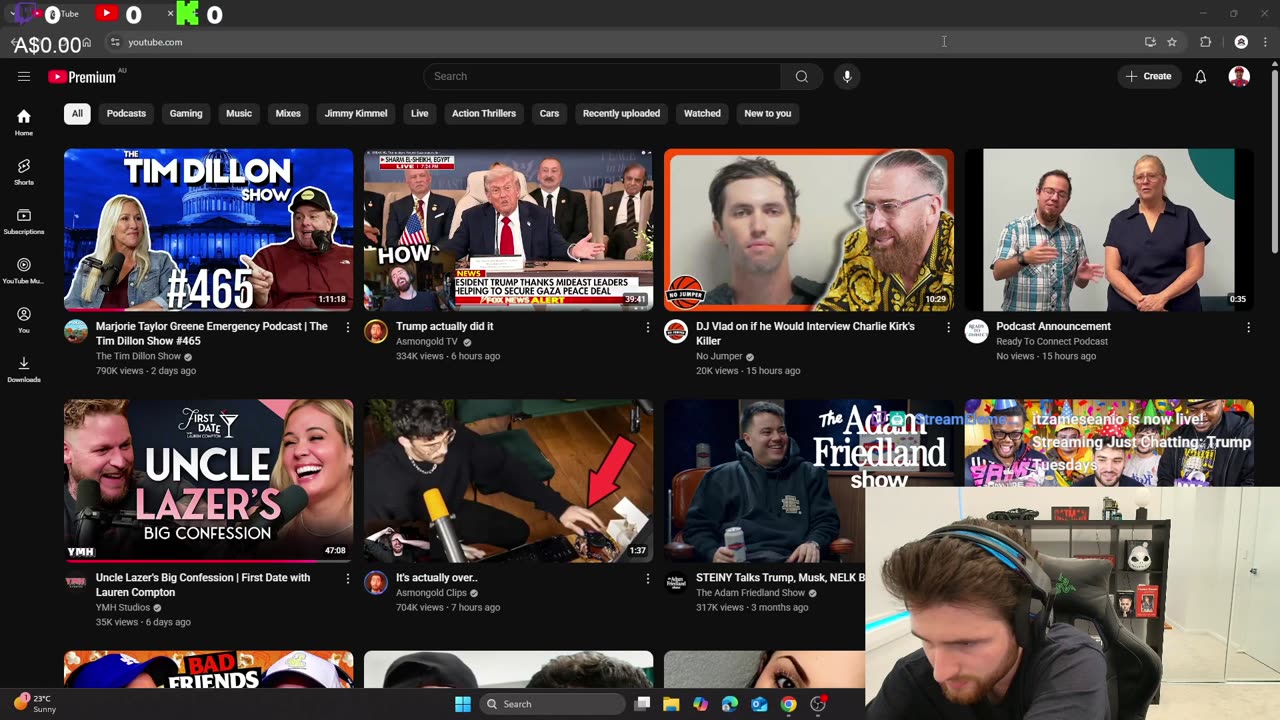Open the YMH Studios channel avatar
This screenshot has width=1280, height=720.
76,582
